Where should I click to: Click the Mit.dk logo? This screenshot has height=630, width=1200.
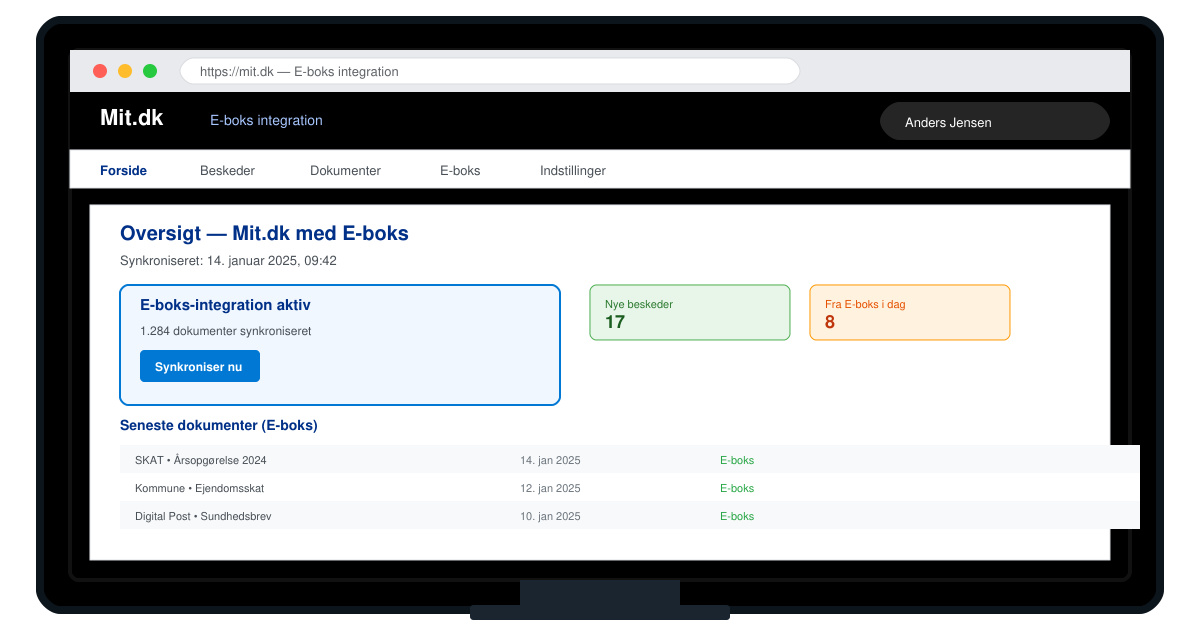tap(132, 118)
